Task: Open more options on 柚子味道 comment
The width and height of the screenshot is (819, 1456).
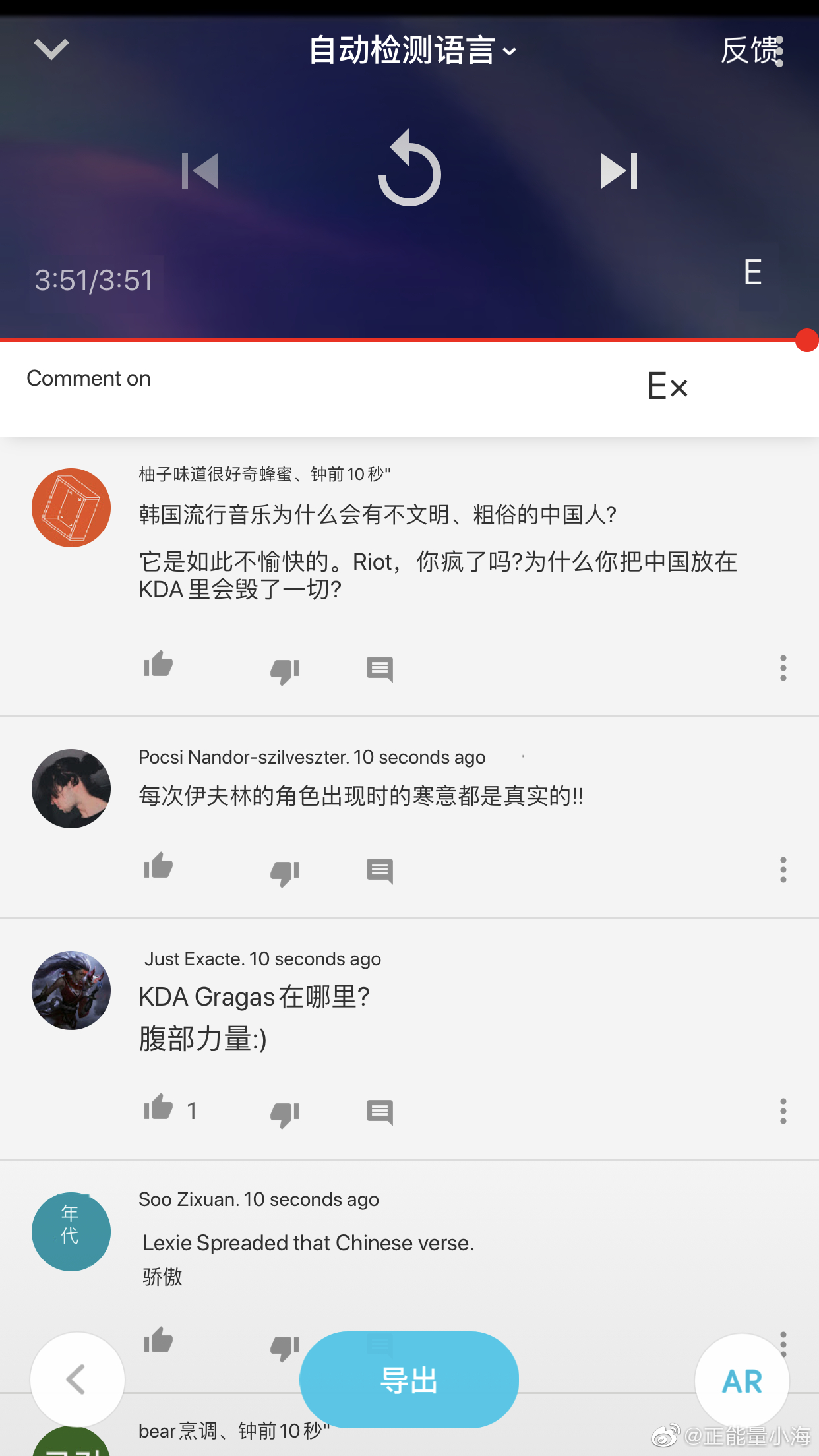Action: coord(783,668)
